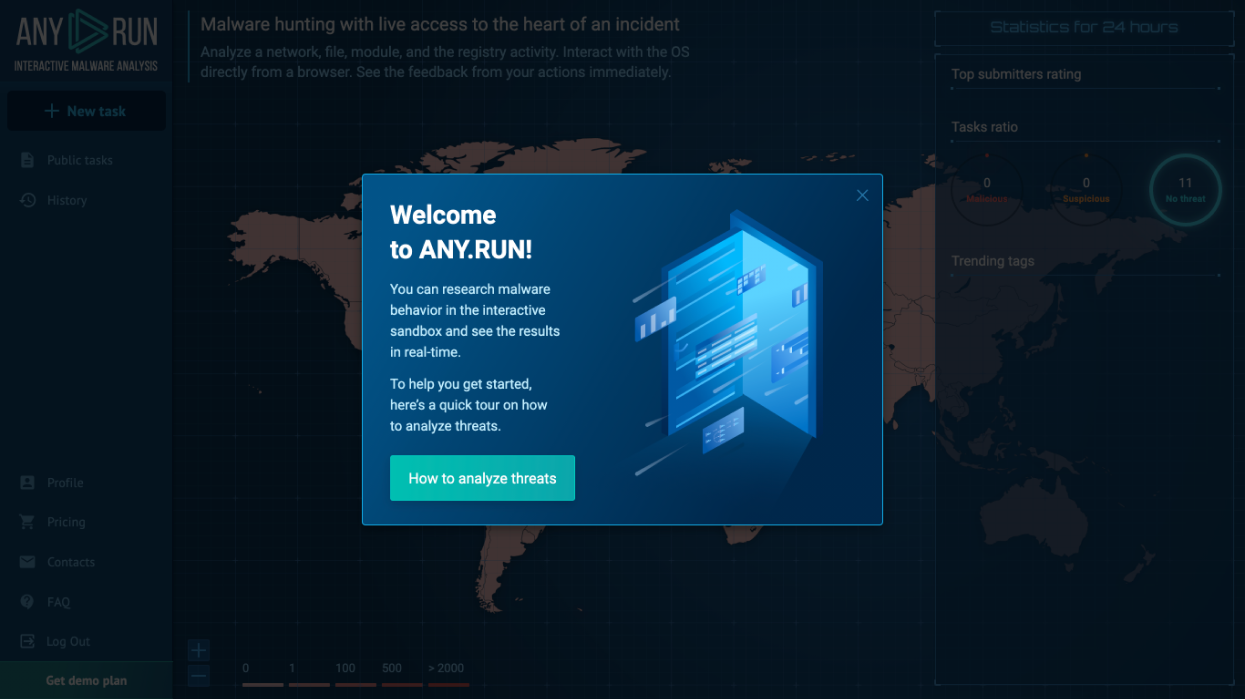The image size is (1245, 700).
Task: Click the legend swatch under 0
Action: pos(263,685)
